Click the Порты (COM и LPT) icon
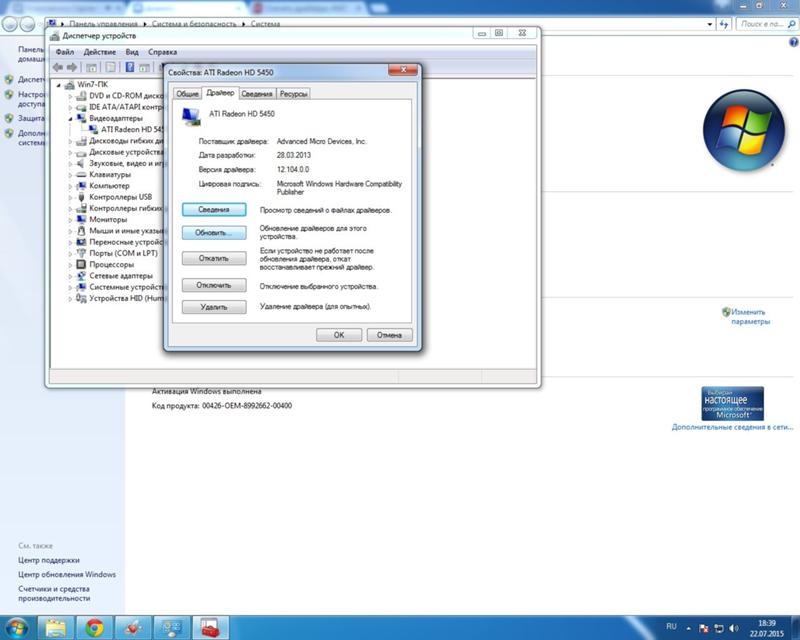This screenshot has width=800, height=640. point(81,253)
